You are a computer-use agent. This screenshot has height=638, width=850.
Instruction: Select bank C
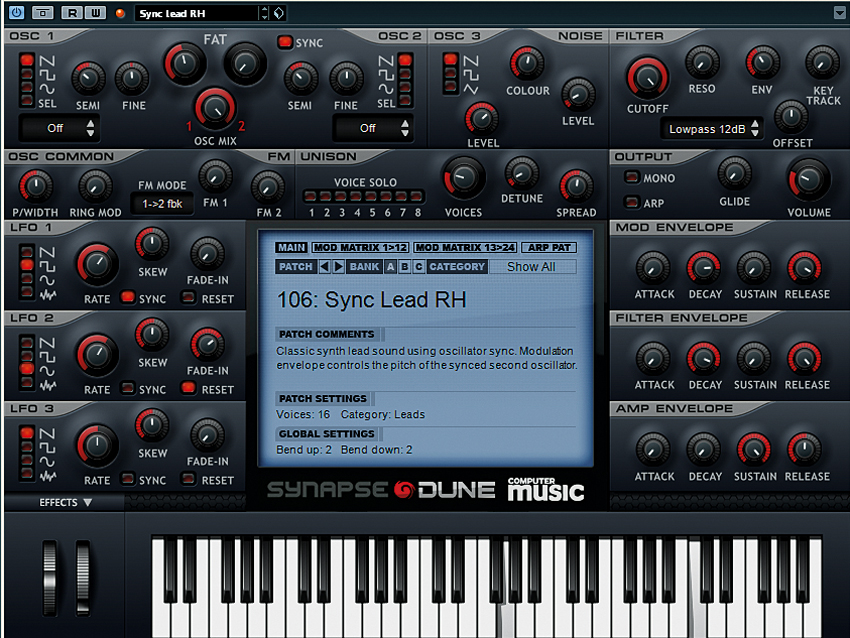pos(418,266)
